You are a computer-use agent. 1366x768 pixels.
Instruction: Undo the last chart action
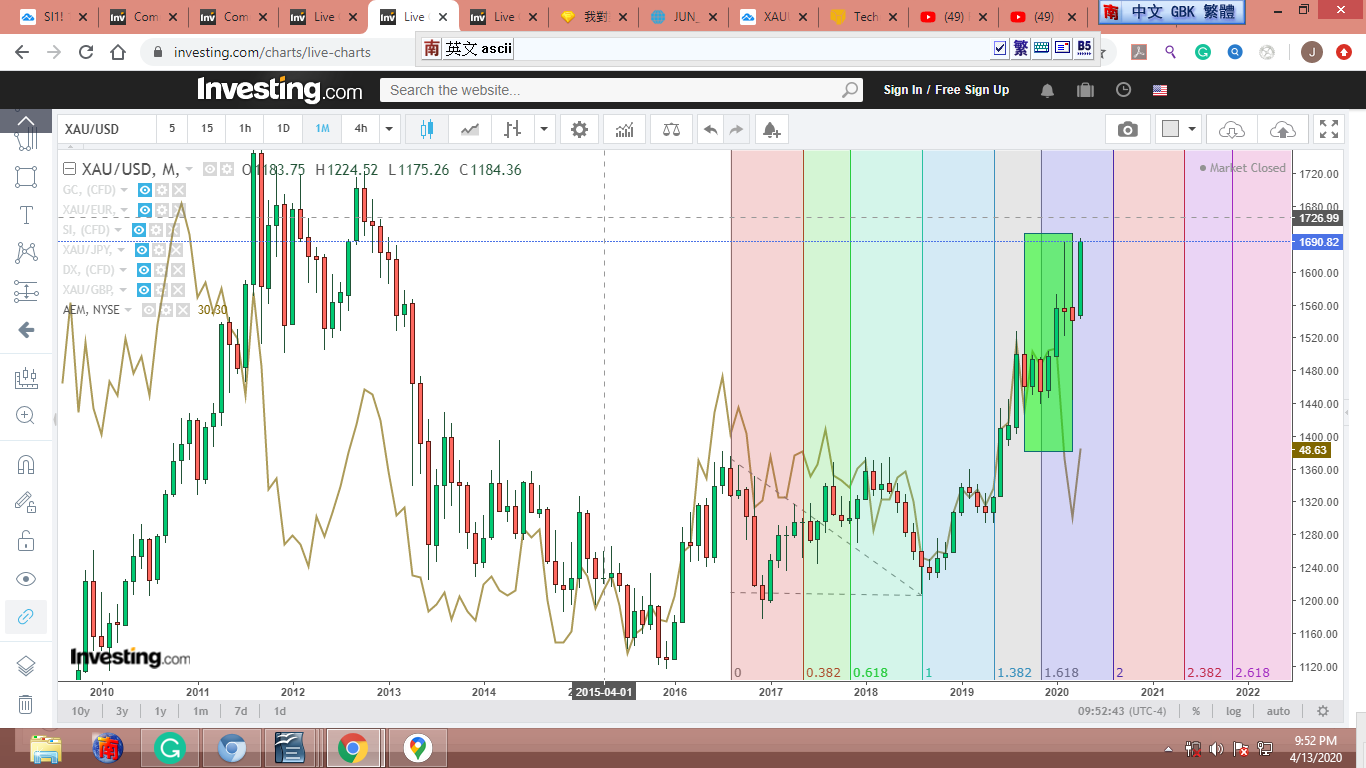(x=711, y=129)
